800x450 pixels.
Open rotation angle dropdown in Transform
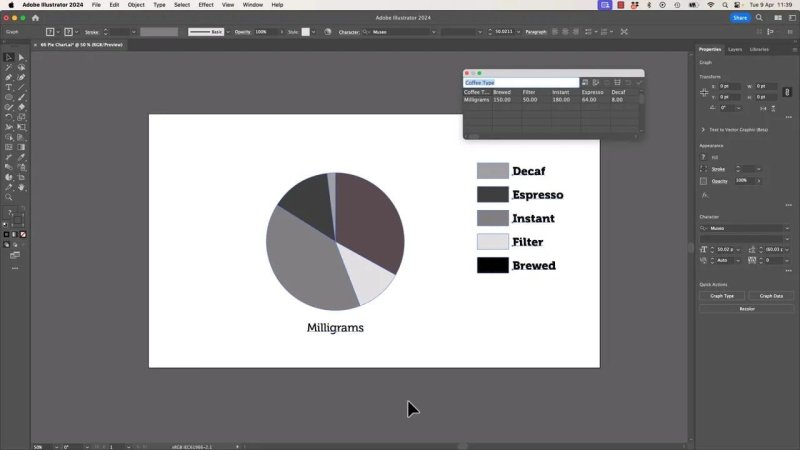(738, 108)
